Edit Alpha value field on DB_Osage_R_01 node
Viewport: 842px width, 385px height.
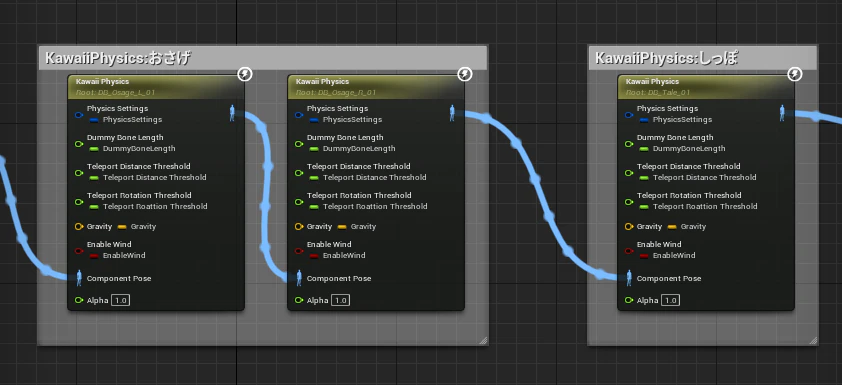[x=341, y=300]
